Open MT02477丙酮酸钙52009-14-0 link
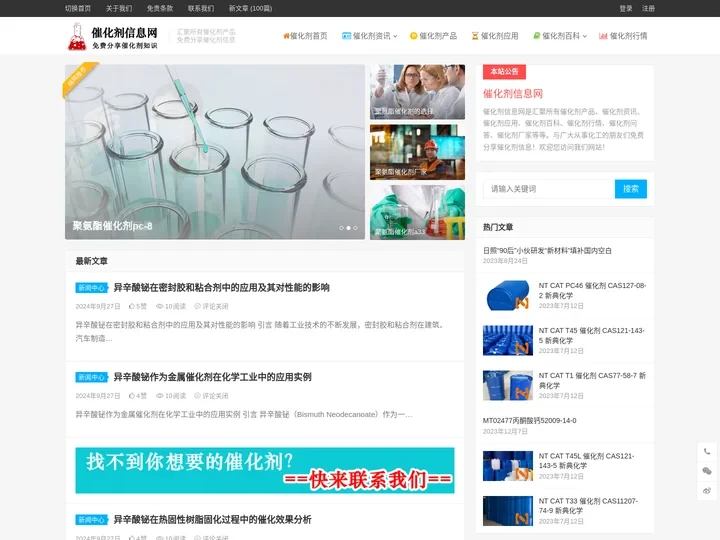Screen dimensions: 720x540 (529, 421)
